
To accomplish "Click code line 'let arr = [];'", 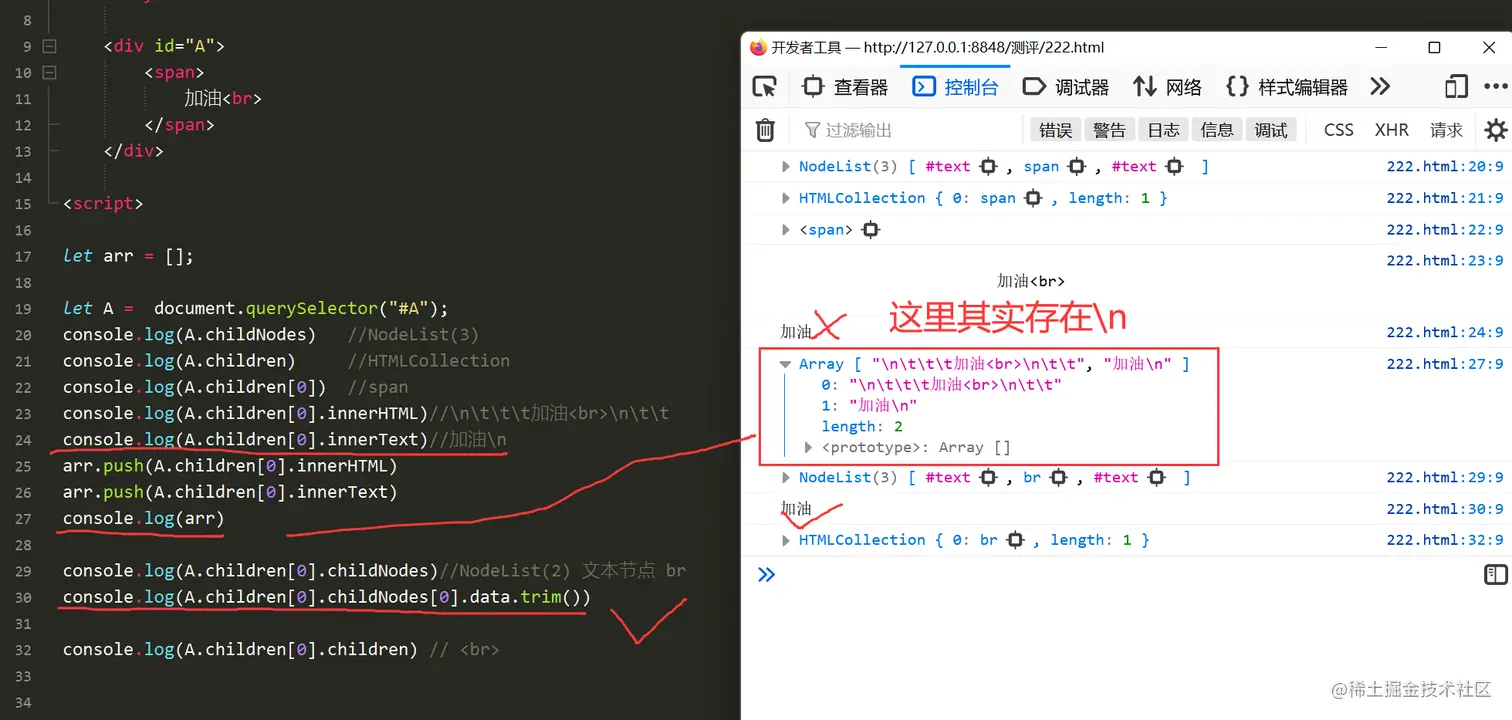I will click(128, 256).
